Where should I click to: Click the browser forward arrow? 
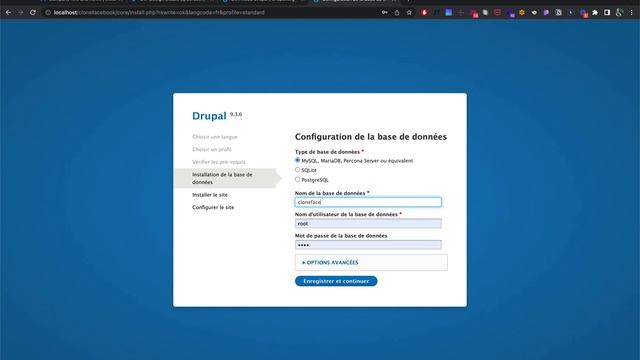pos(20,13)
